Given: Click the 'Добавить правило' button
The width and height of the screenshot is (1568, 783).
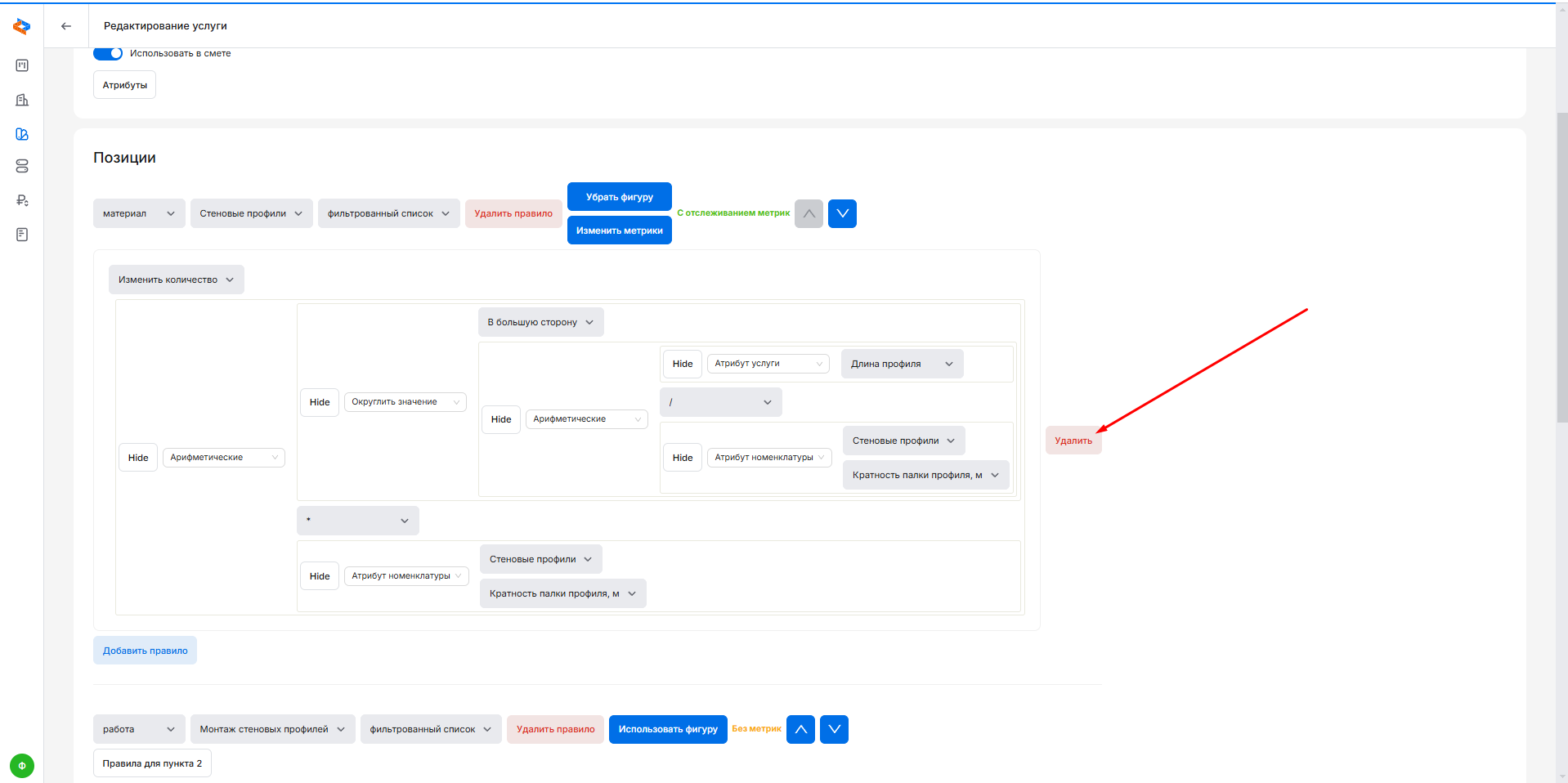Looking at the screenshot, I should (x=145, y=651).
